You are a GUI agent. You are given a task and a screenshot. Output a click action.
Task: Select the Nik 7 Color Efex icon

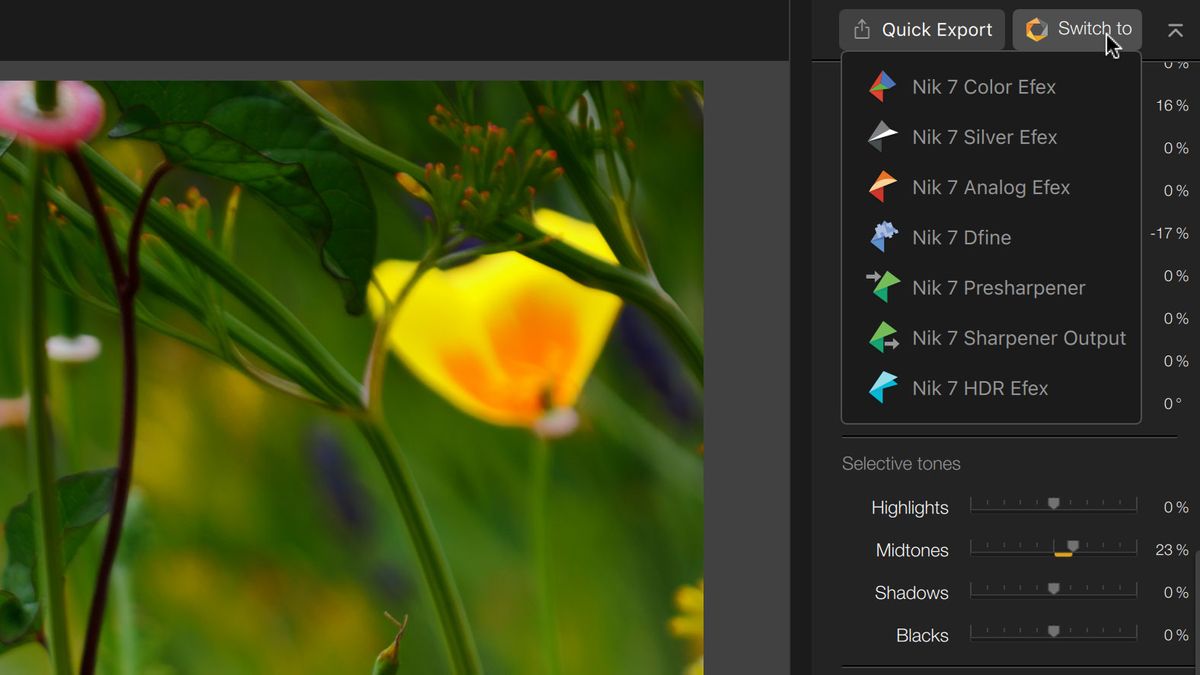[883, 86]
